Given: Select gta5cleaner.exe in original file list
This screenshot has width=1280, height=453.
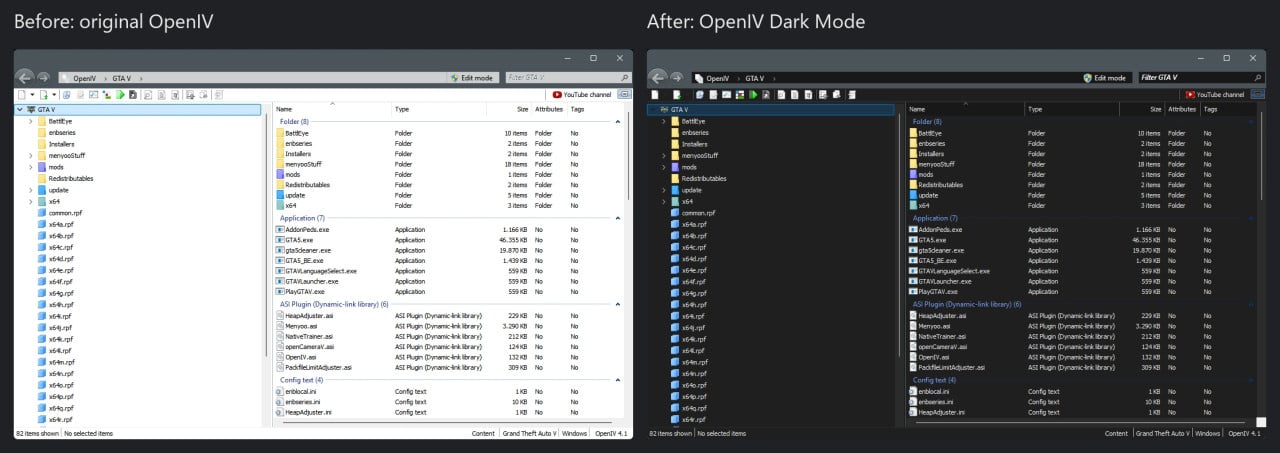Looking at the screenshot, I should (308, 250).
